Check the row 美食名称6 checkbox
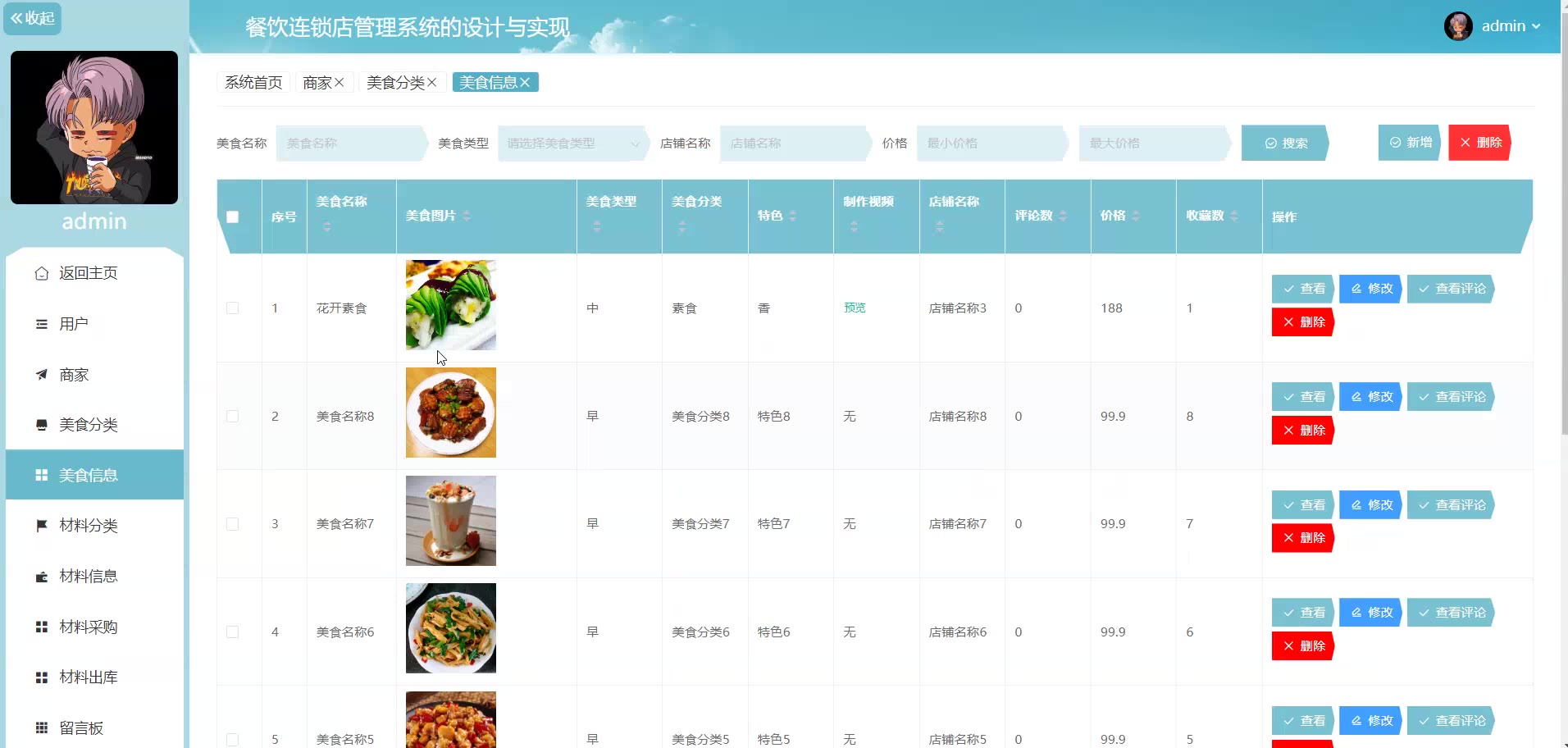 click(233, 632)
